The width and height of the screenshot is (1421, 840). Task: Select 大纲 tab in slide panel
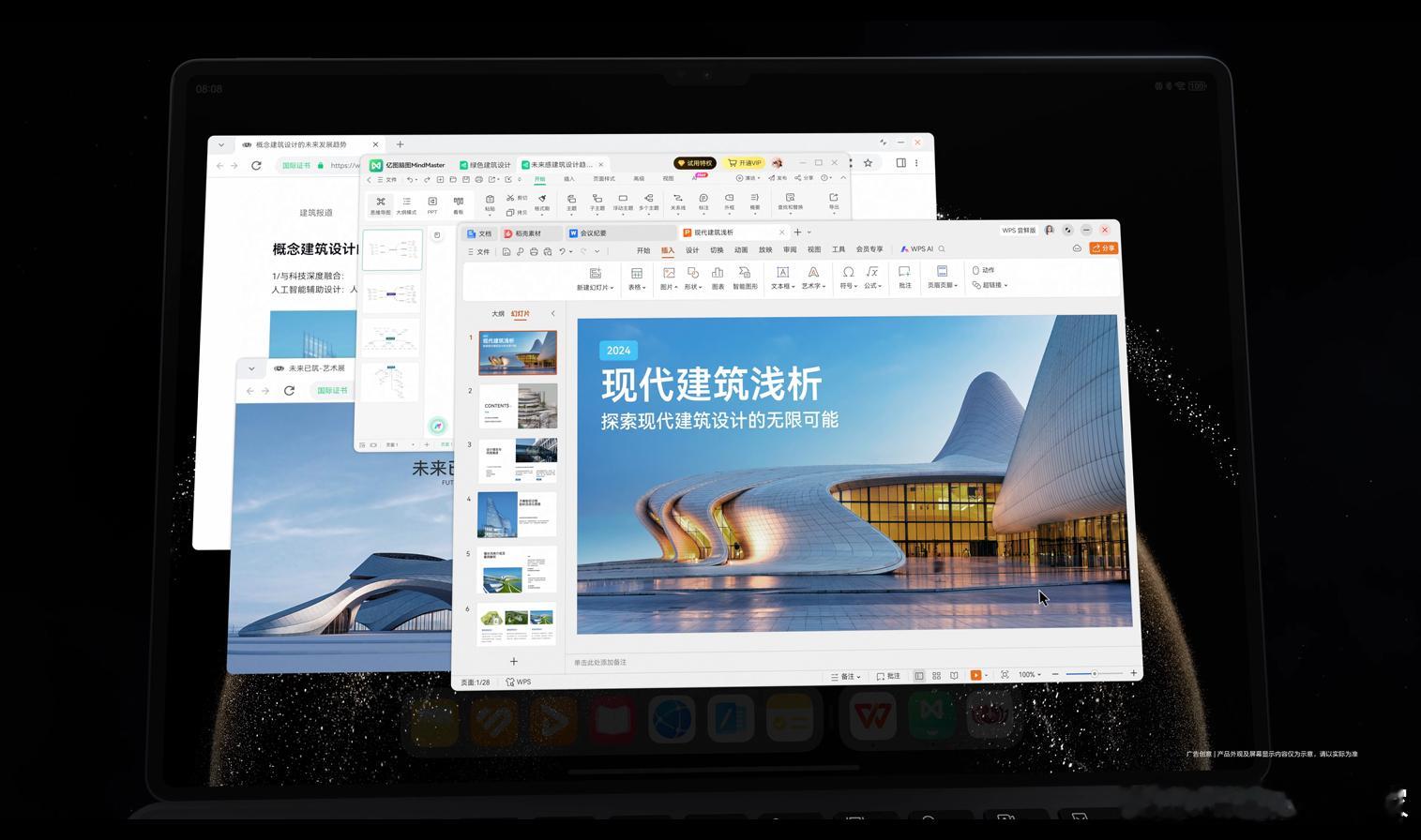498,314
